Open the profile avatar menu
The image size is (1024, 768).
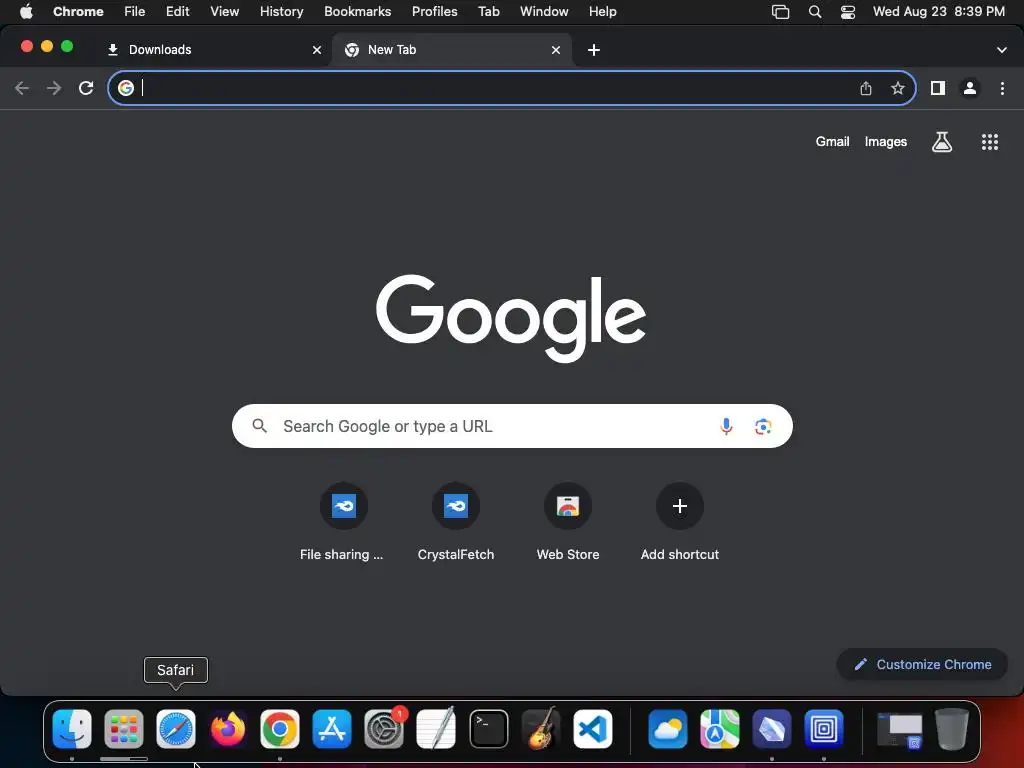point(970,88)
